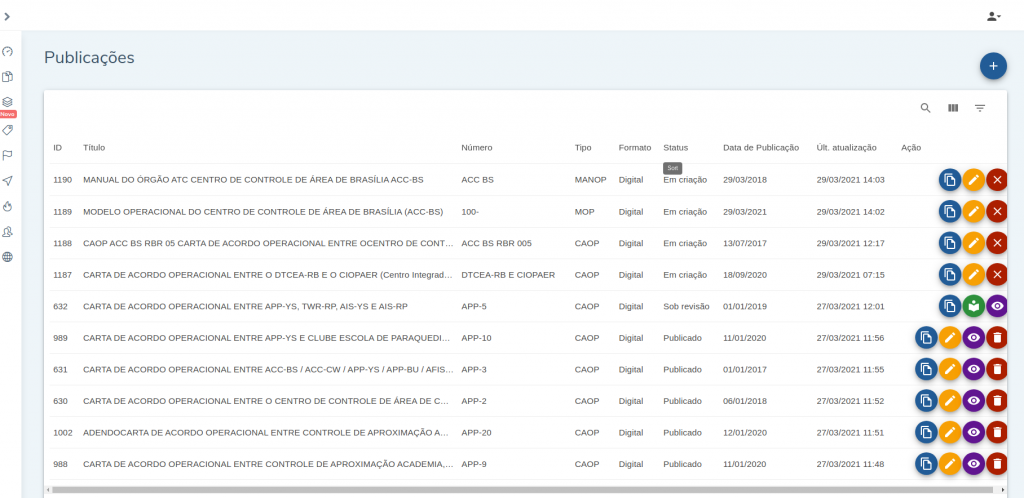Edit publication 989 with pencil icon
This screenshot has width=1024, height=498.
(950, 337)
